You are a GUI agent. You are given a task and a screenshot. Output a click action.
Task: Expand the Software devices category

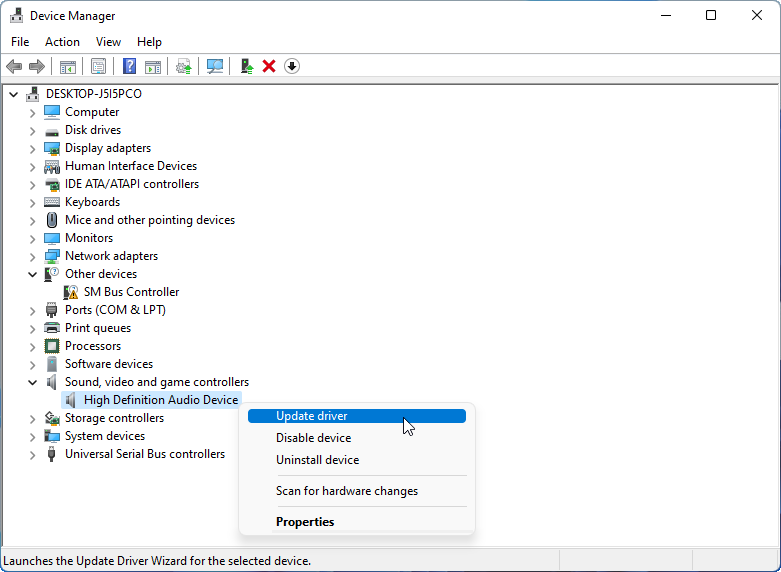[32, 365]
